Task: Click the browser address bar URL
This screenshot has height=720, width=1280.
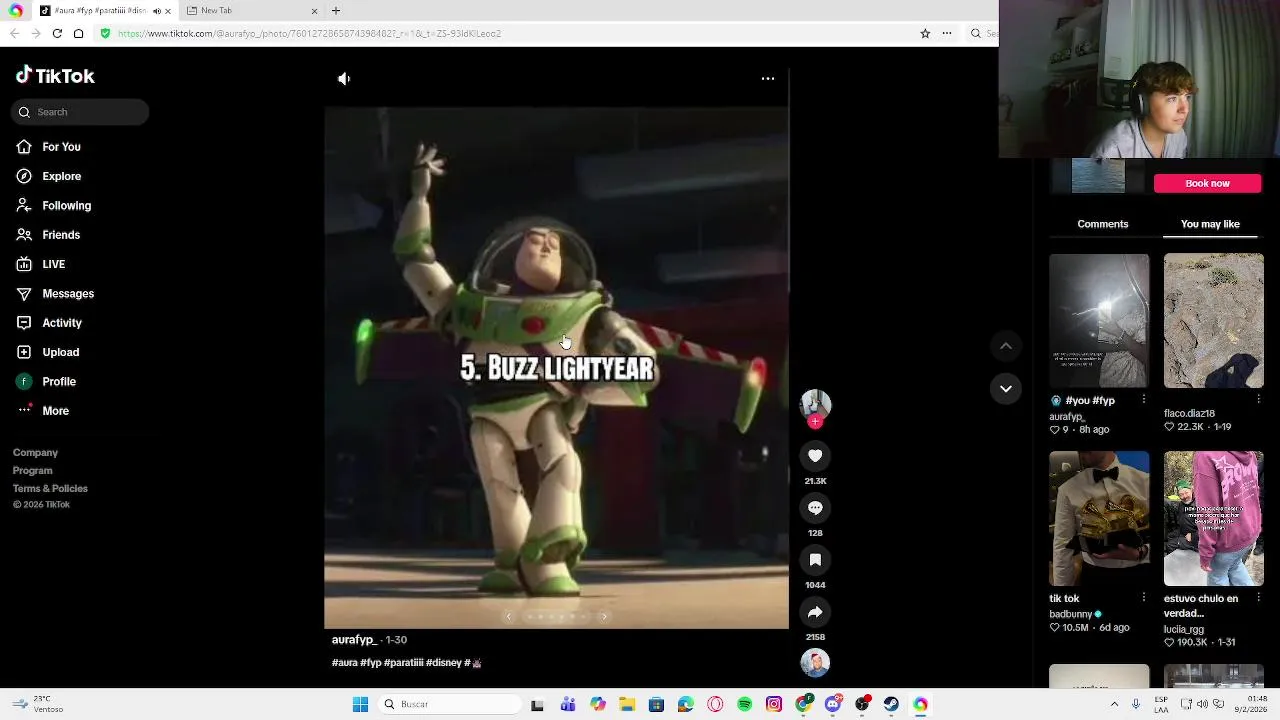Action: [309, 33]
